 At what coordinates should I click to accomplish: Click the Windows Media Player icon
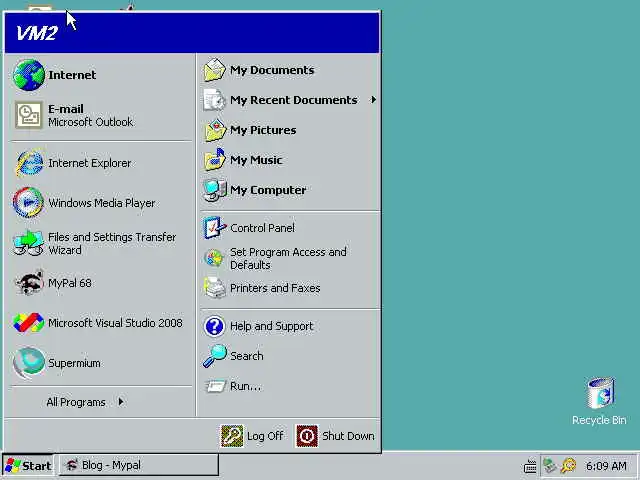pyautogui.click(x=29, y=202)
